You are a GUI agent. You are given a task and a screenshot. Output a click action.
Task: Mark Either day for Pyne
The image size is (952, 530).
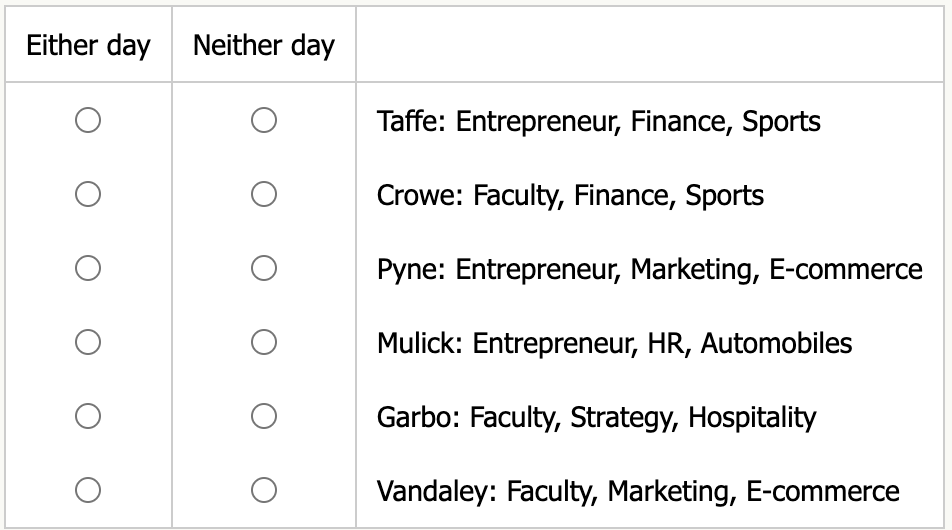tap(88, 269)
